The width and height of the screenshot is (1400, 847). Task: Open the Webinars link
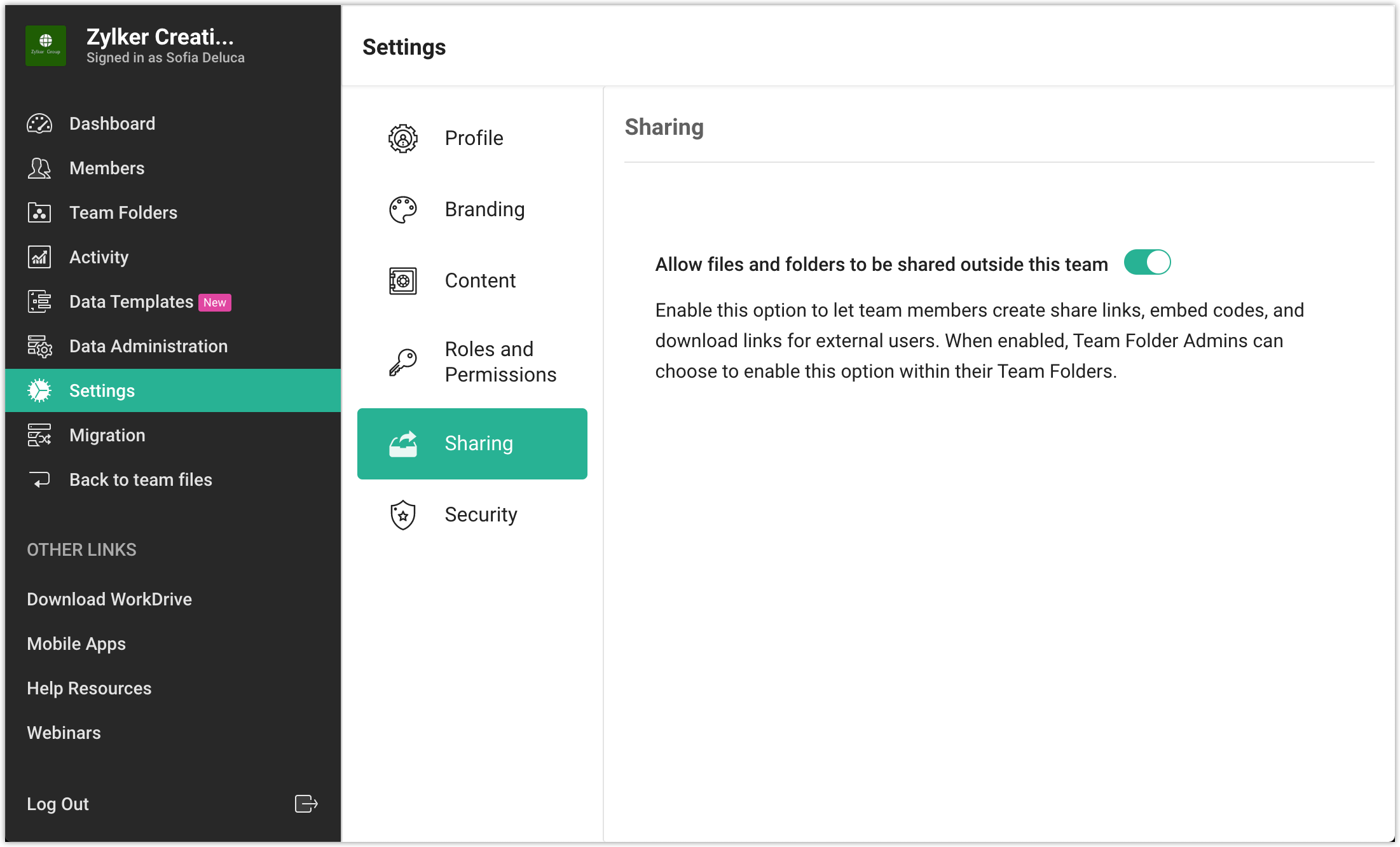click(64, 733)
